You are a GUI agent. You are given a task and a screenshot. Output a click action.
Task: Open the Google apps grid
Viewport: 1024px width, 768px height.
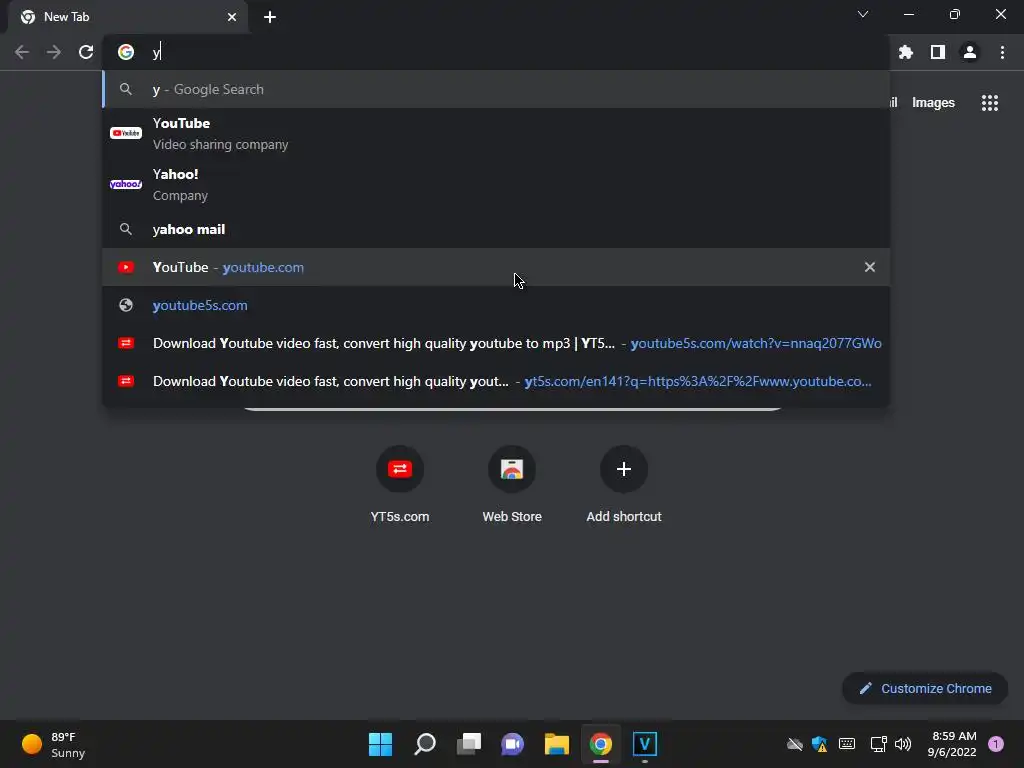click(x=990, y=103)
